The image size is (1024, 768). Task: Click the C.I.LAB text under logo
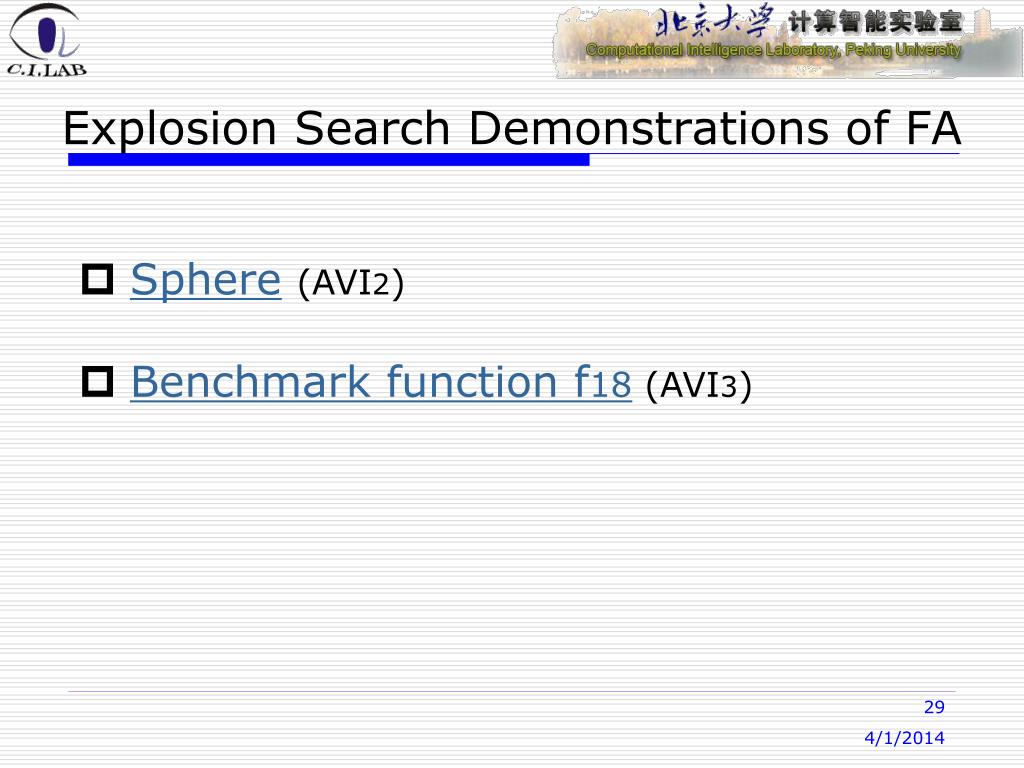[x=46, y=69]
